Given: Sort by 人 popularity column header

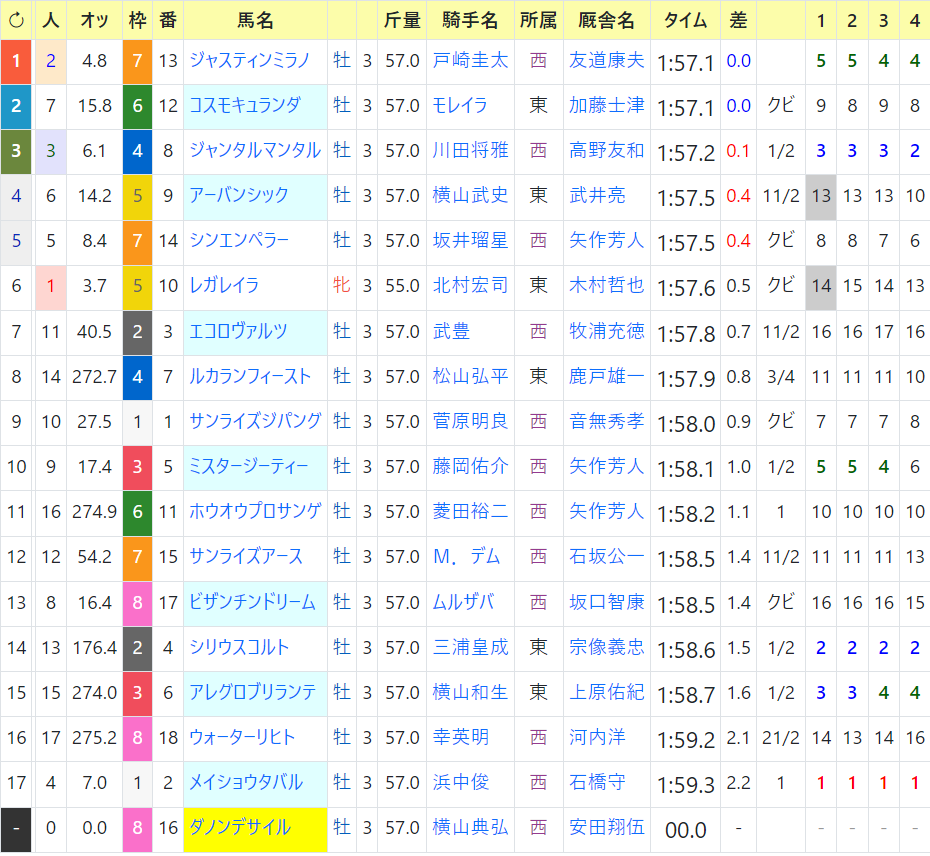Looking at the screenshot, I should tap(51, 21).
